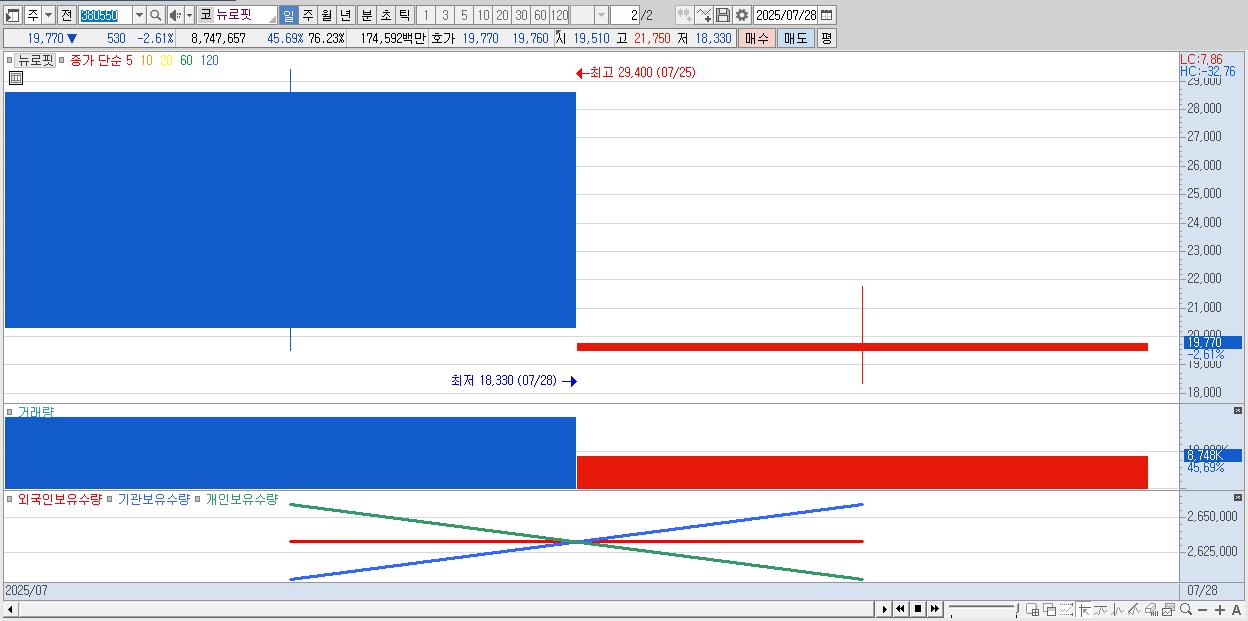Close the holdings indicator panel X button
Image resolution: width=1248 pixels, height=621 pixels.
click(x=1238, y=498)
